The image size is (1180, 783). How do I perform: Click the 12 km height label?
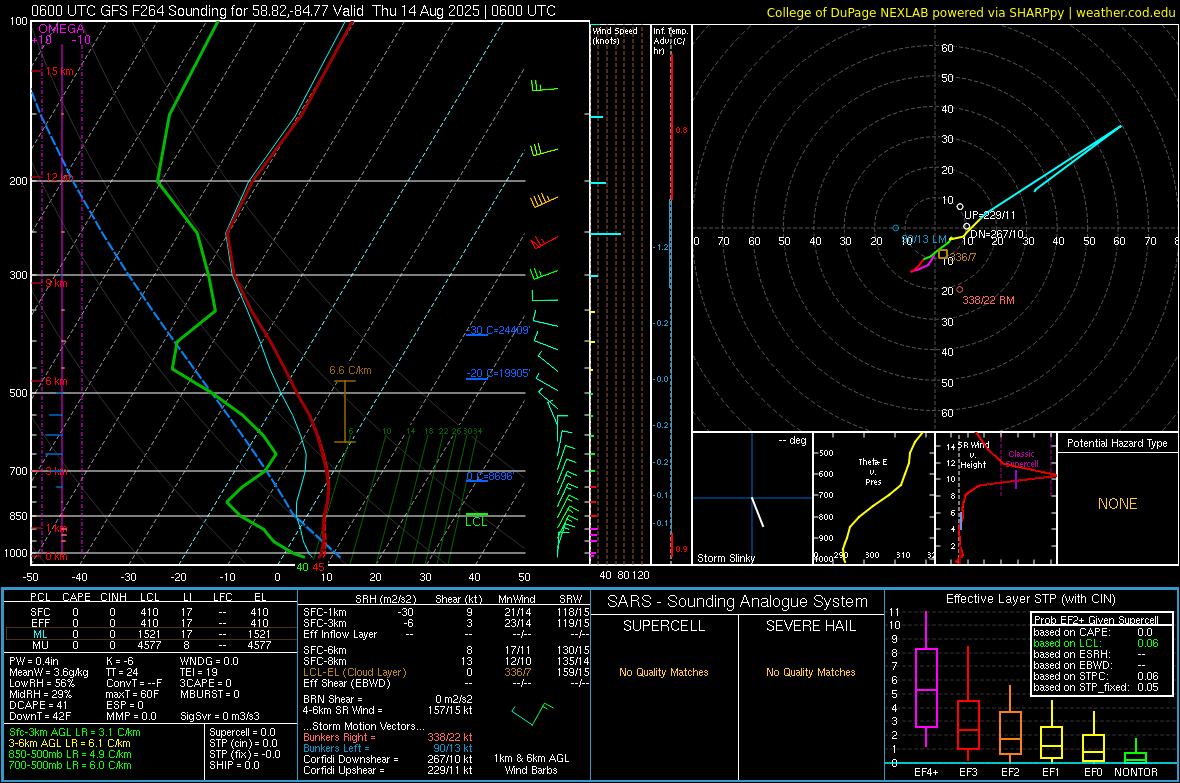[x=59, y=177]
